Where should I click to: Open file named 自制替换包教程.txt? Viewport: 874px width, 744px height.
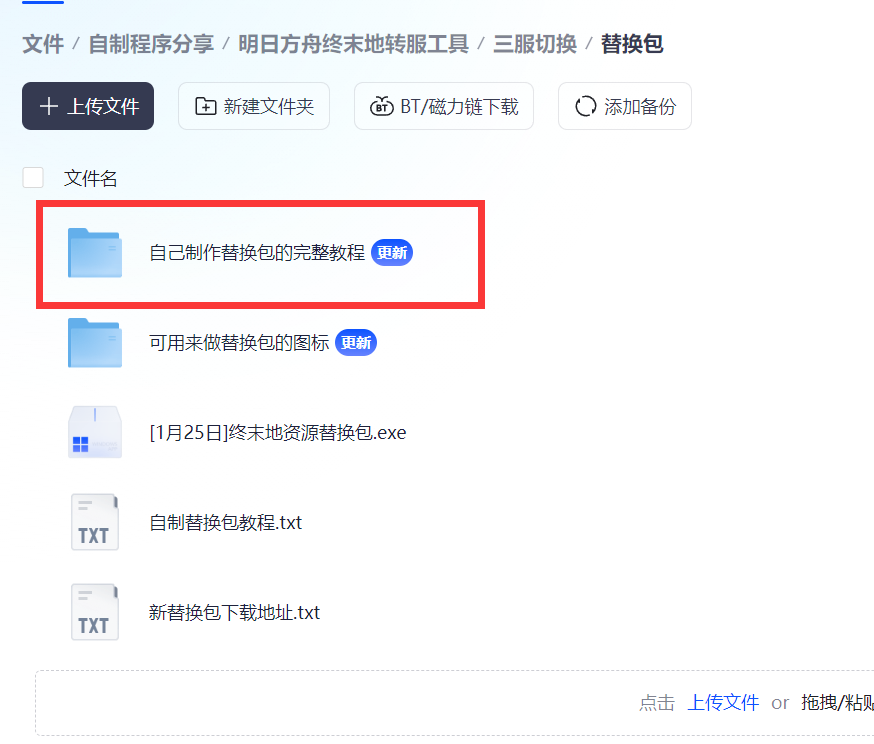point(225,522)
